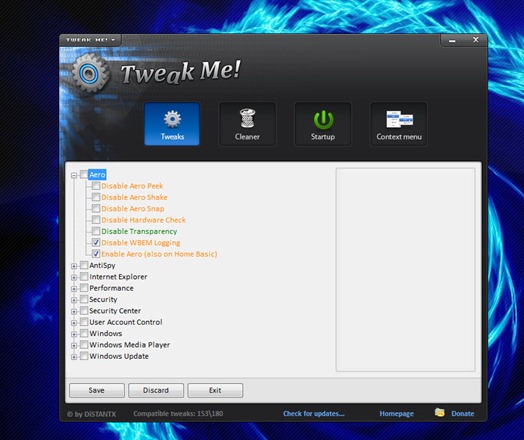Open the Tweaks section
The image size is (524, 440).
[x=172, y=124]
